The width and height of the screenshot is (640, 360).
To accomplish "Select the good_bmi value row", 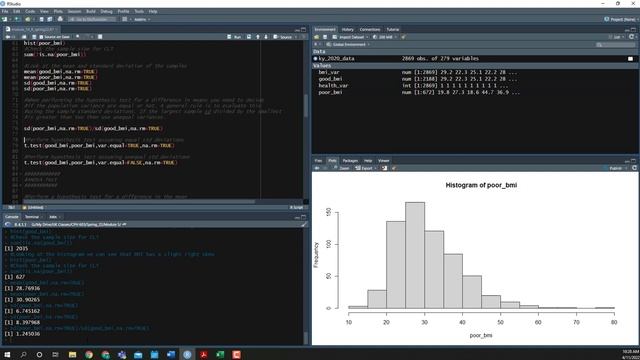I will click(476, 79).
